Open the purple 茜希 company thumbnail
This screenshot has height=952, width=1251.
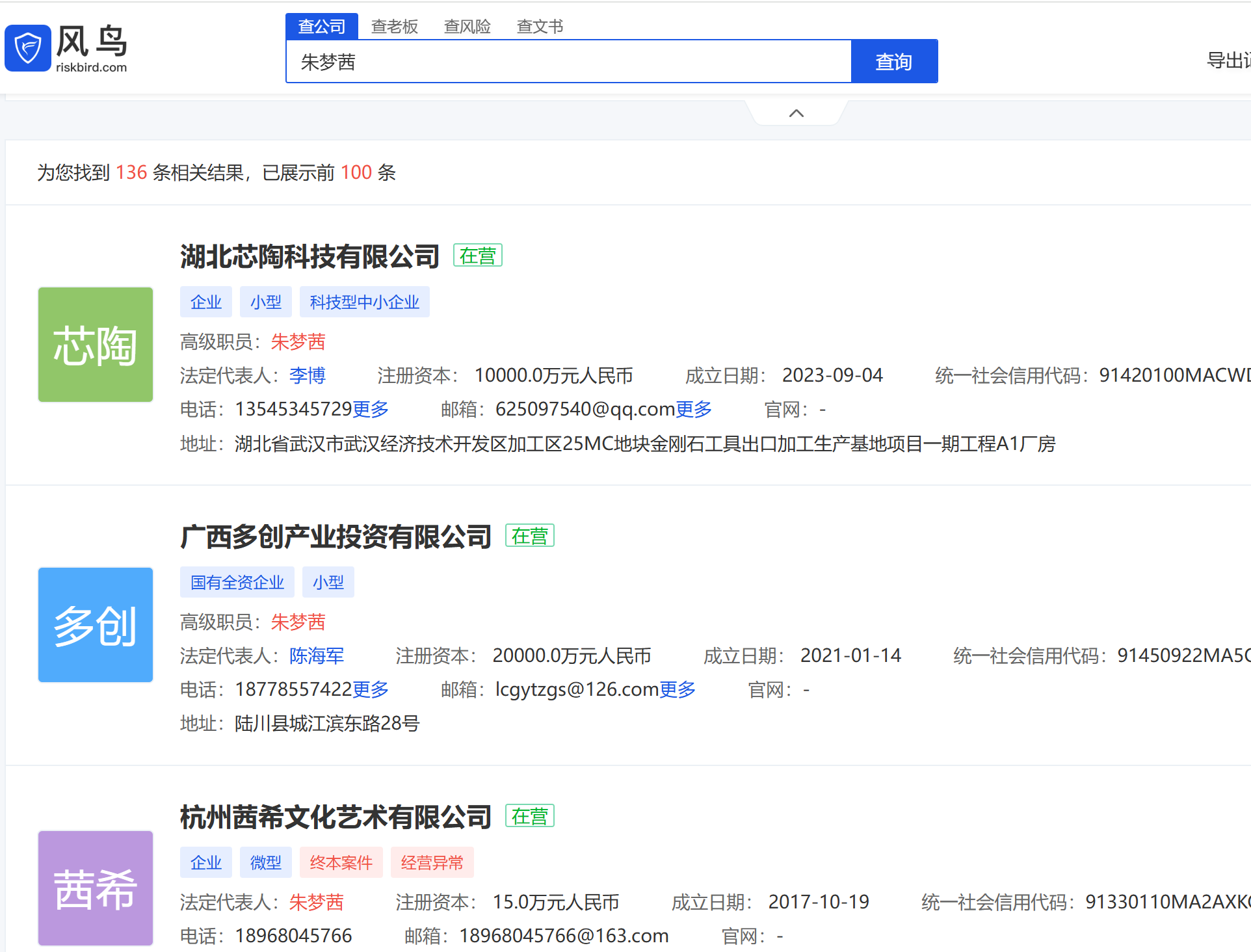[x=96, y=888]
